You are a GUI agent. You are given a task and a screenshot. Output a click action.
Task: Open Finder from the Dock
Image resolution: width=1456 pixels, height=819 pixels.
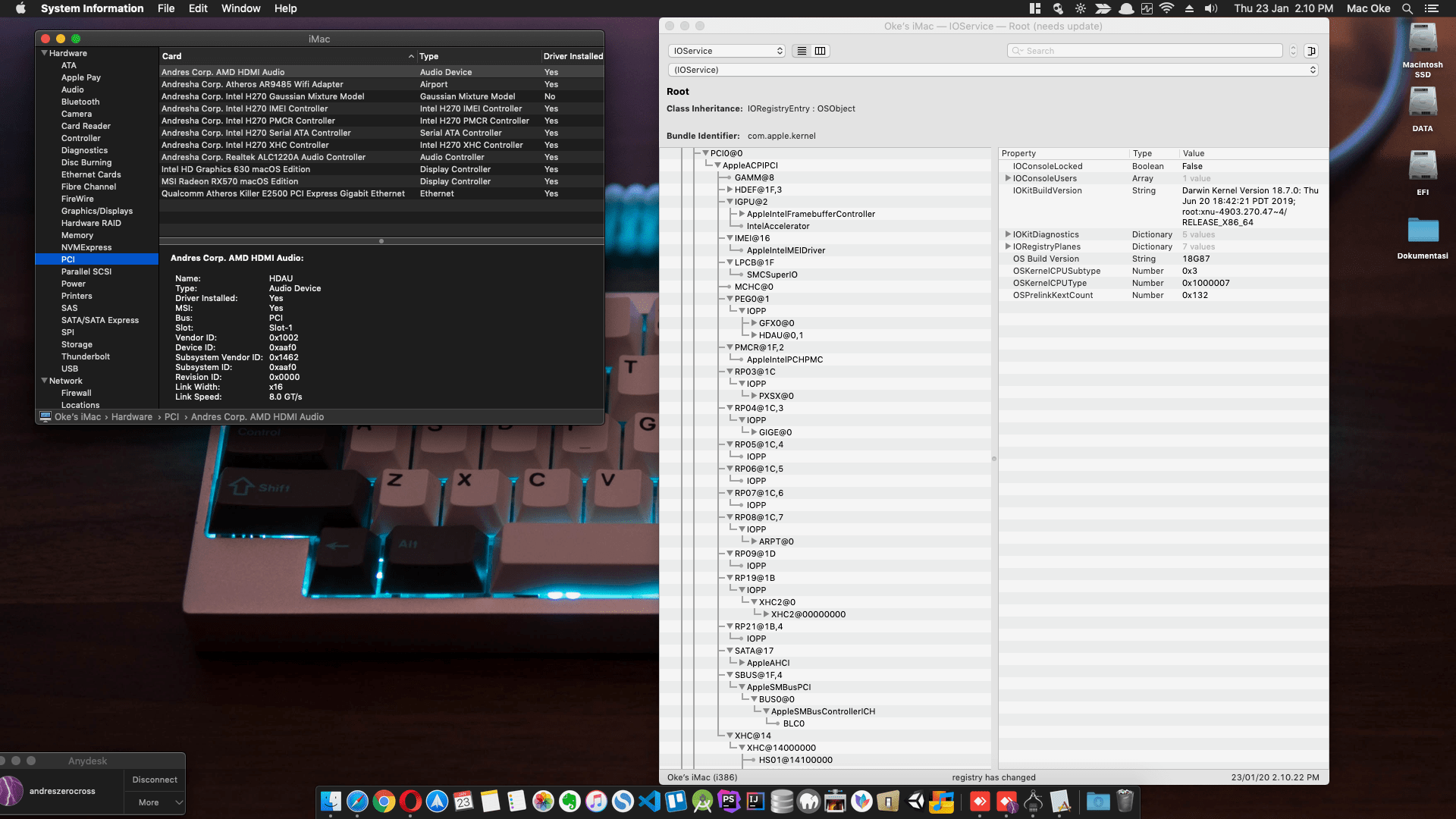[x=331, y=801]
